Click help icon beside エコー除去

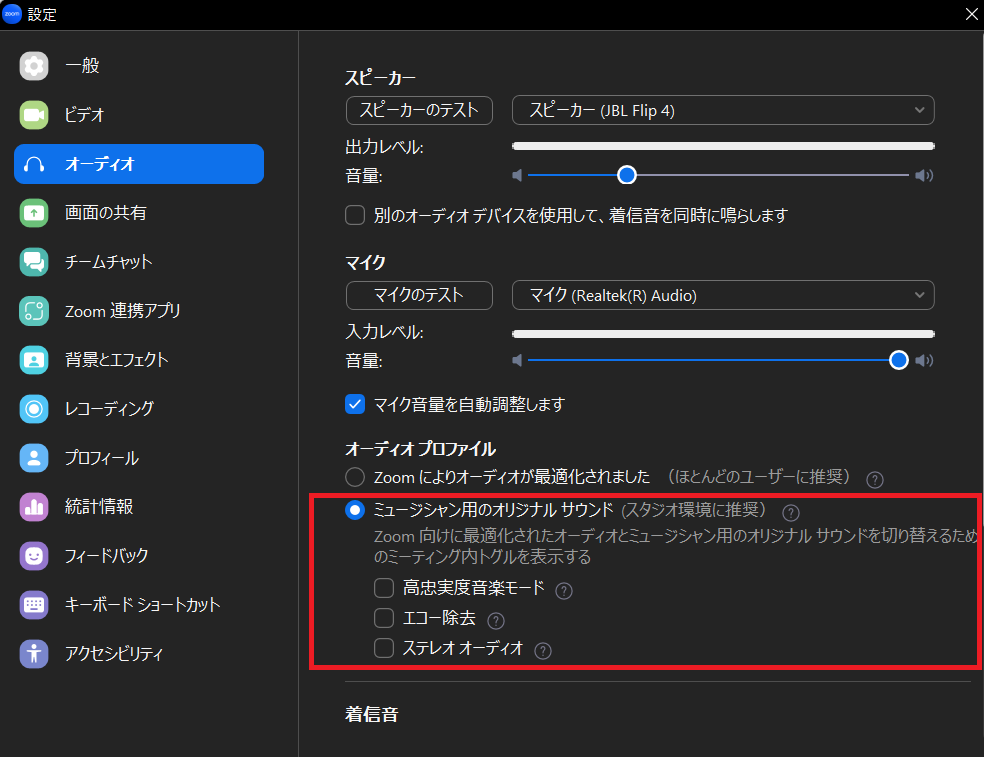click(495, 620)
